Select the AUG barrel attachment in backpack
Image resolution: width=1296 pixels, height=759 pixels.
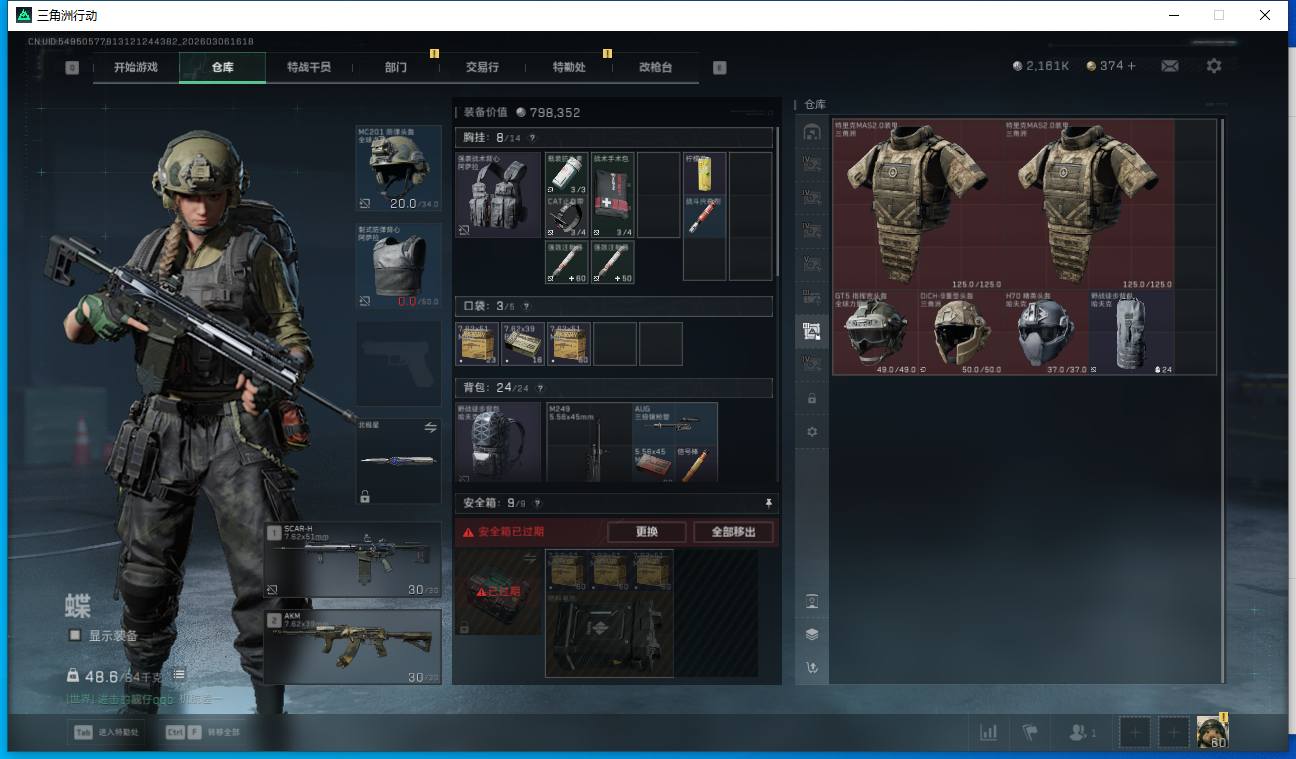click(675, 423)
